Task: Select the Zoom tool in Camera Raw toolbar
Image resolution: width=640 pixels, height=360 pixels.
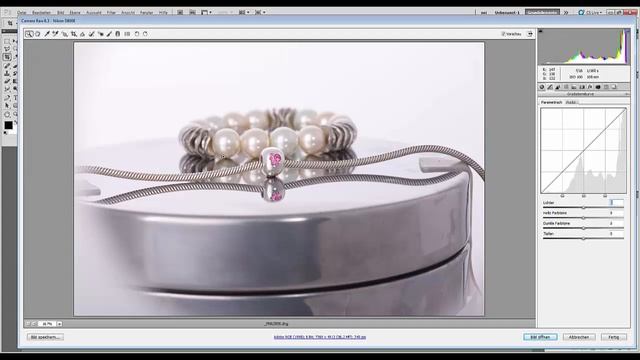Action: pos(29,34)
